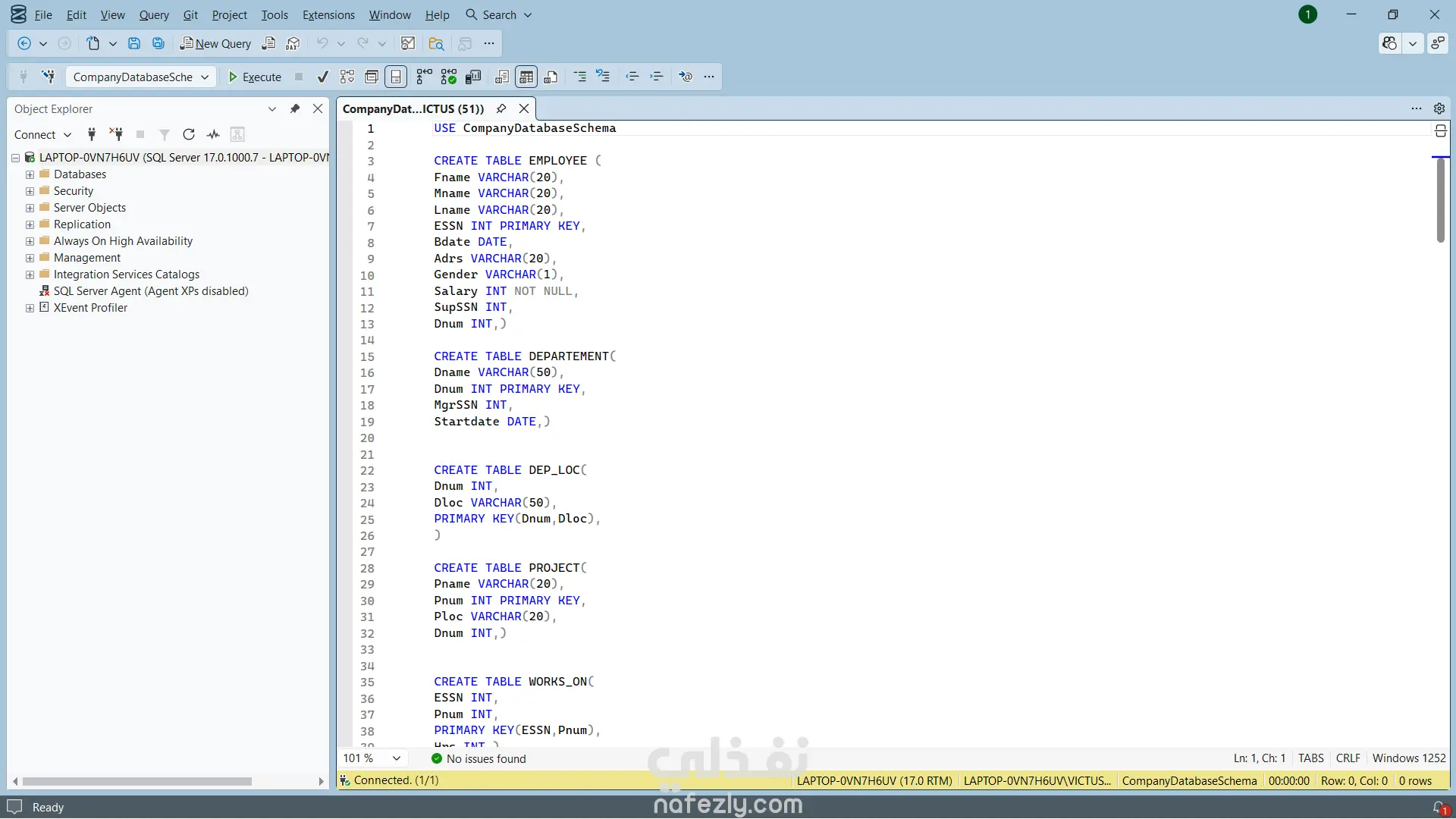Toggle Include Client Statistics

pos(473,77)
